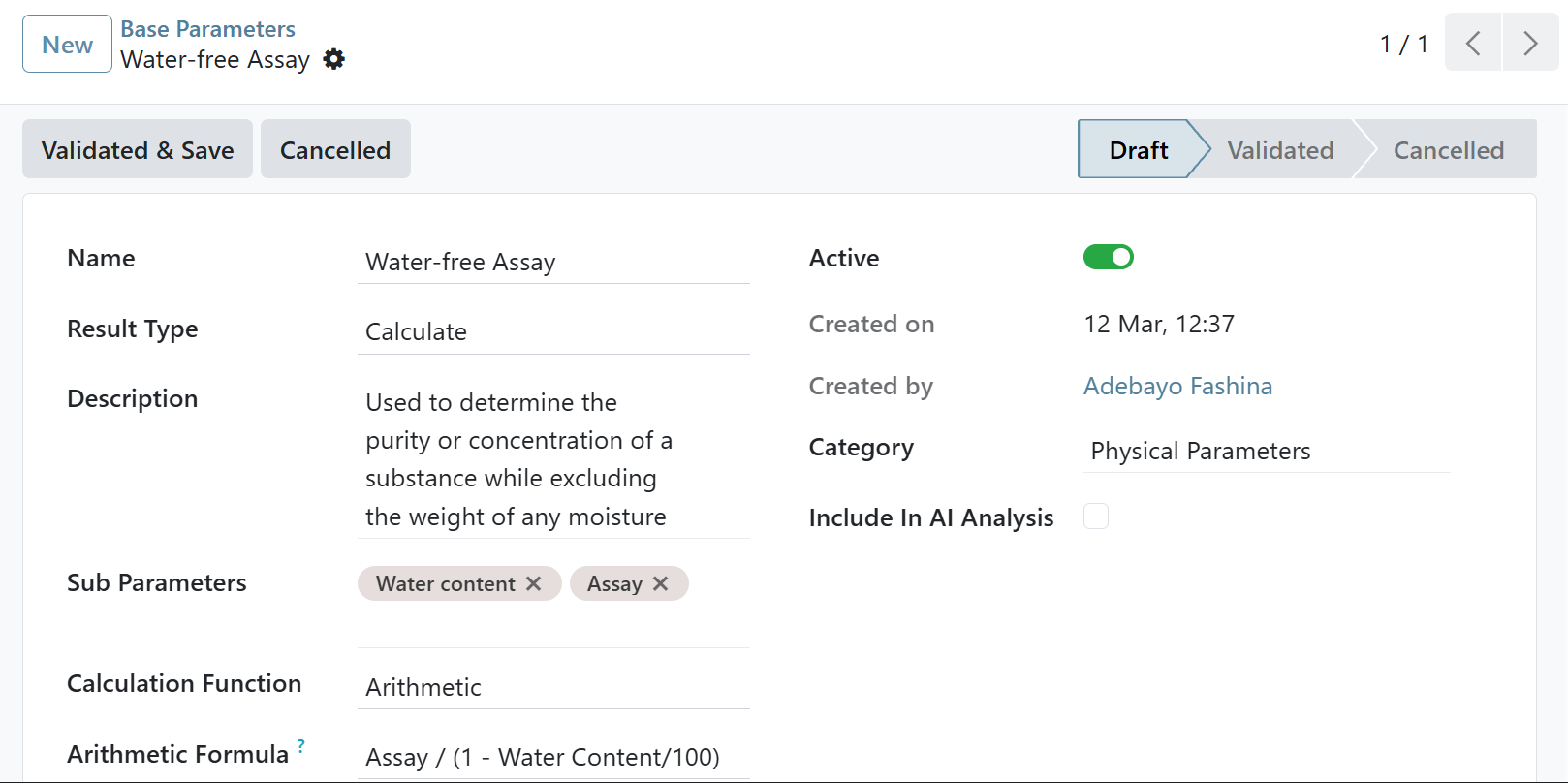The height and width of the screenshot is (783, 1568).
Task: Open the gear actions menu
Action: [x=334, y=60]
